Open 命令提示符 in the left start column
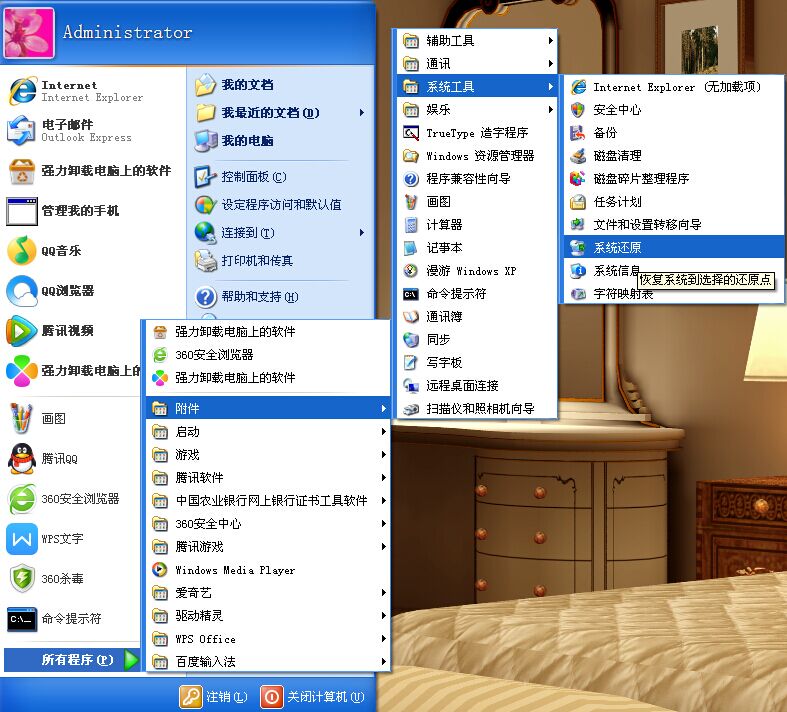This screenshot has height=712, width=787. (x=73, y=619)
